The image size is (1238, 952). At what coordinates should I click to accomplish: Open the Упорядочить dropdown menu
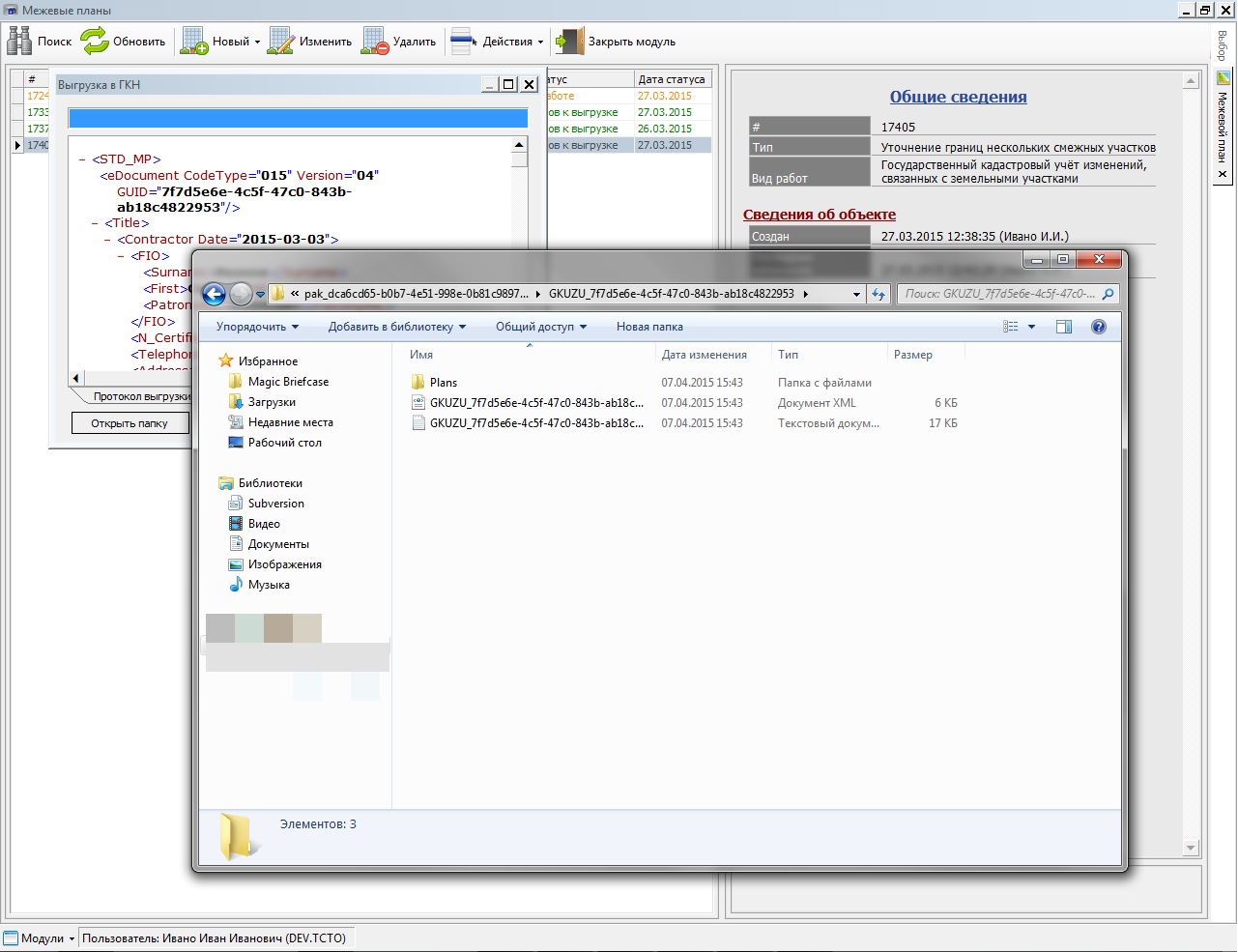point(257,327)
